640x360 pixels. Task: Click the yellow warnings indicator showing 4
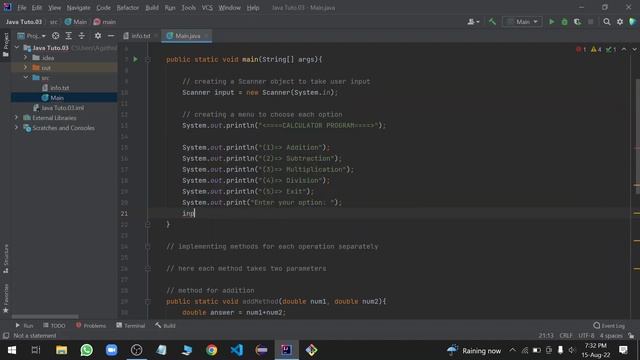tap(596, 49)
